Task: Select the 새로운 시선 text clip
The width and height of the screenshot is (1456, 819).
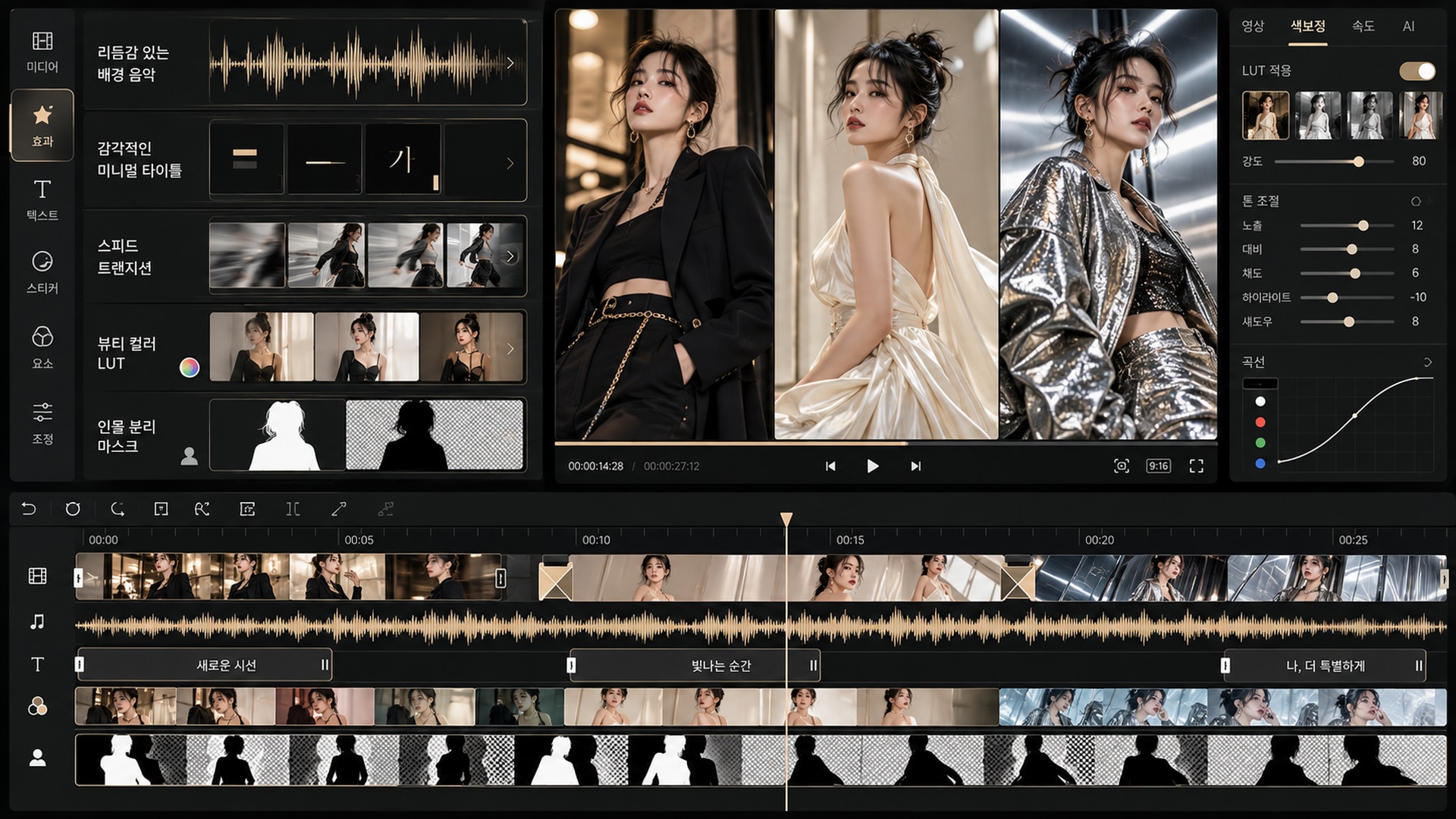Action: [205, 665]
